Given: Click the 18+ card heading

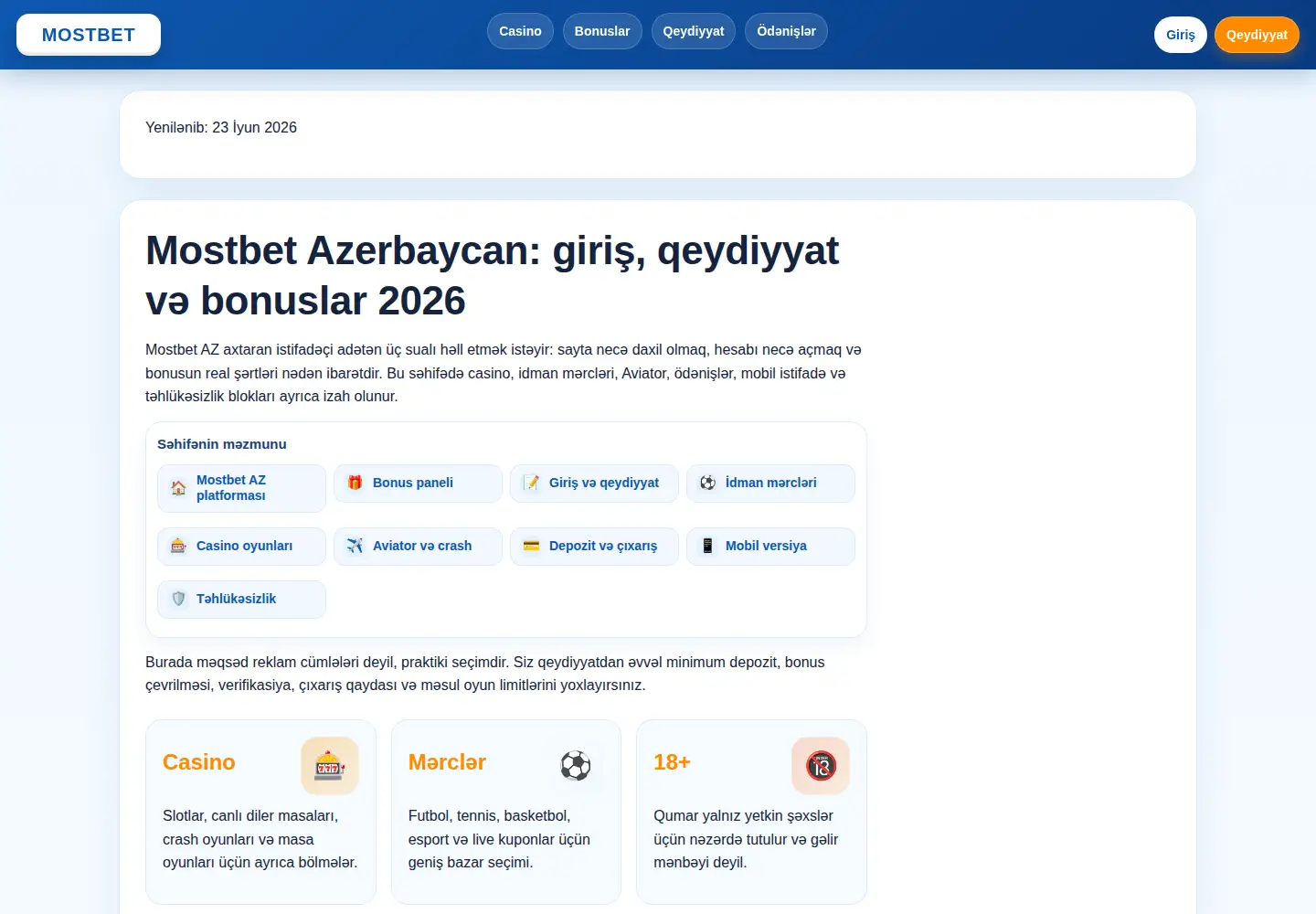Looking at the screenshot, I should (x=672, y=762).
